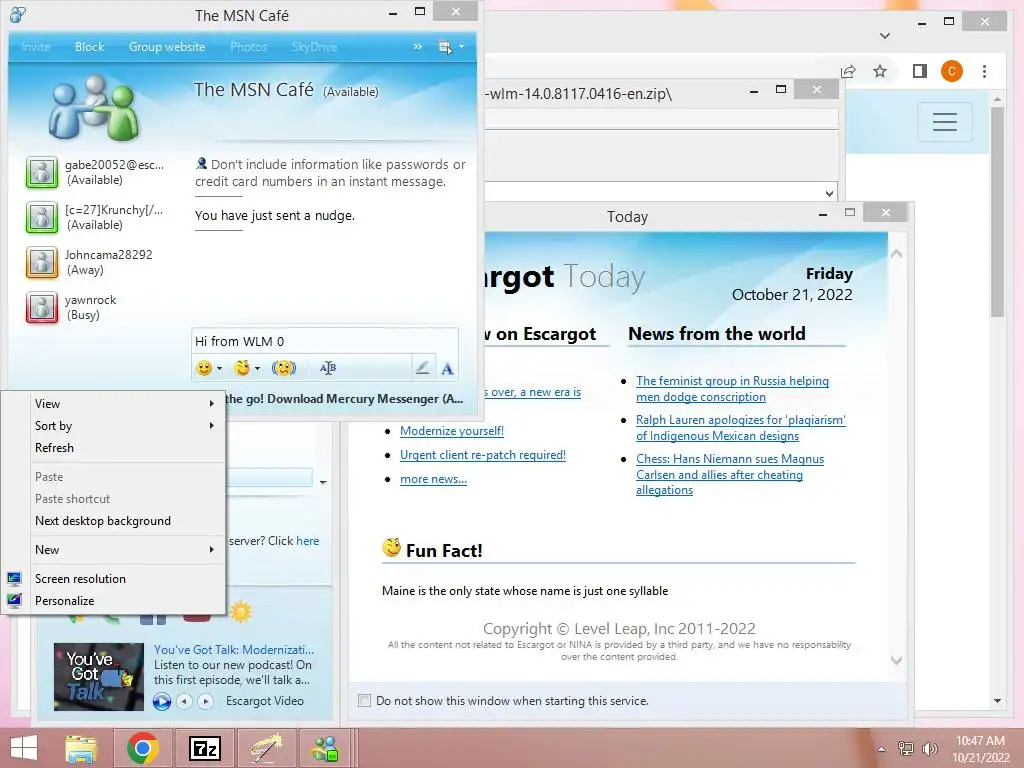Screen dimensions: 1024x768
Task: Open dropdown arrow next to show-menu icon
Action: (x=461, y=47)
